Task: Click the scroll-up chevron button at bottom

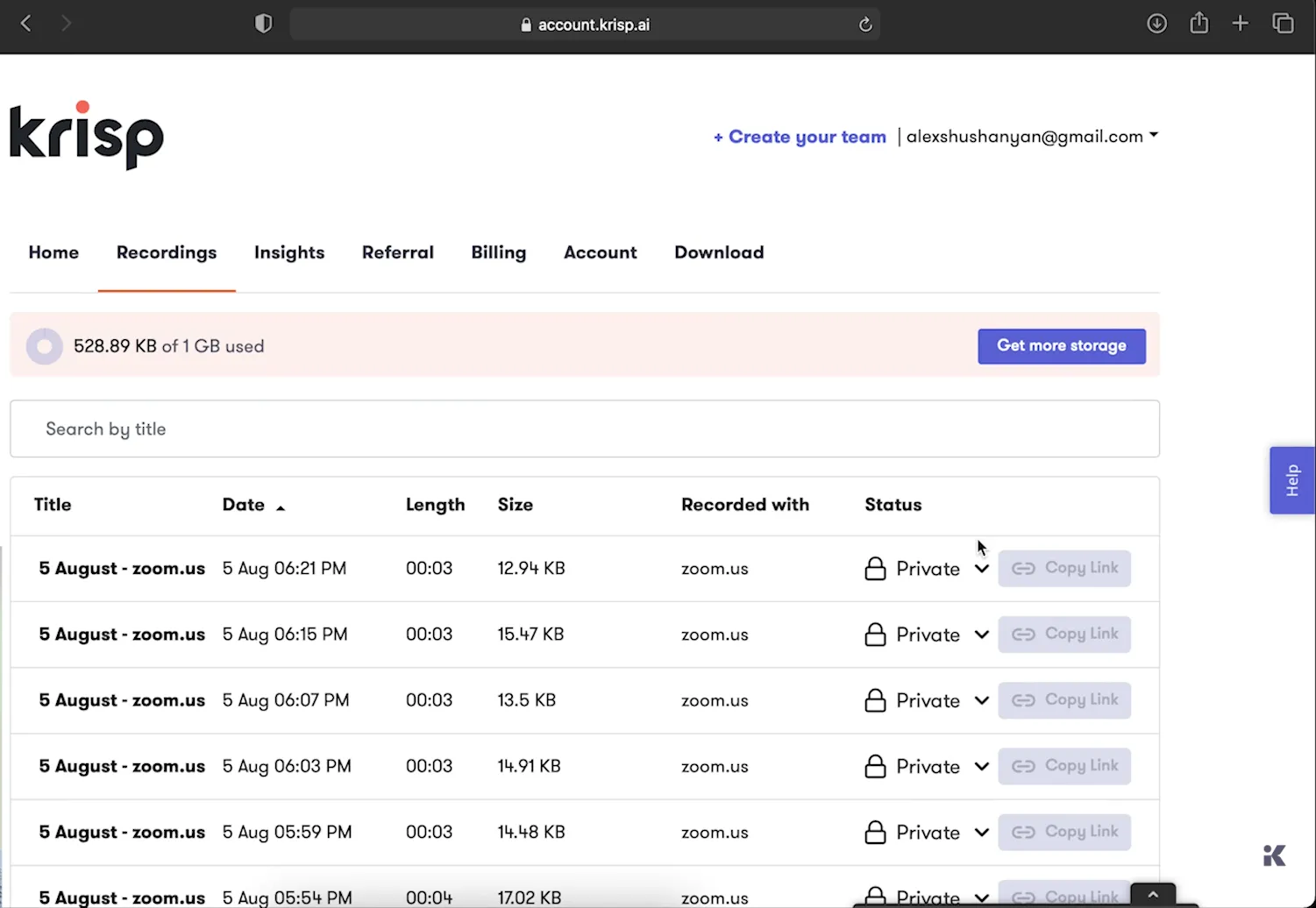Action: point(1153,895)
